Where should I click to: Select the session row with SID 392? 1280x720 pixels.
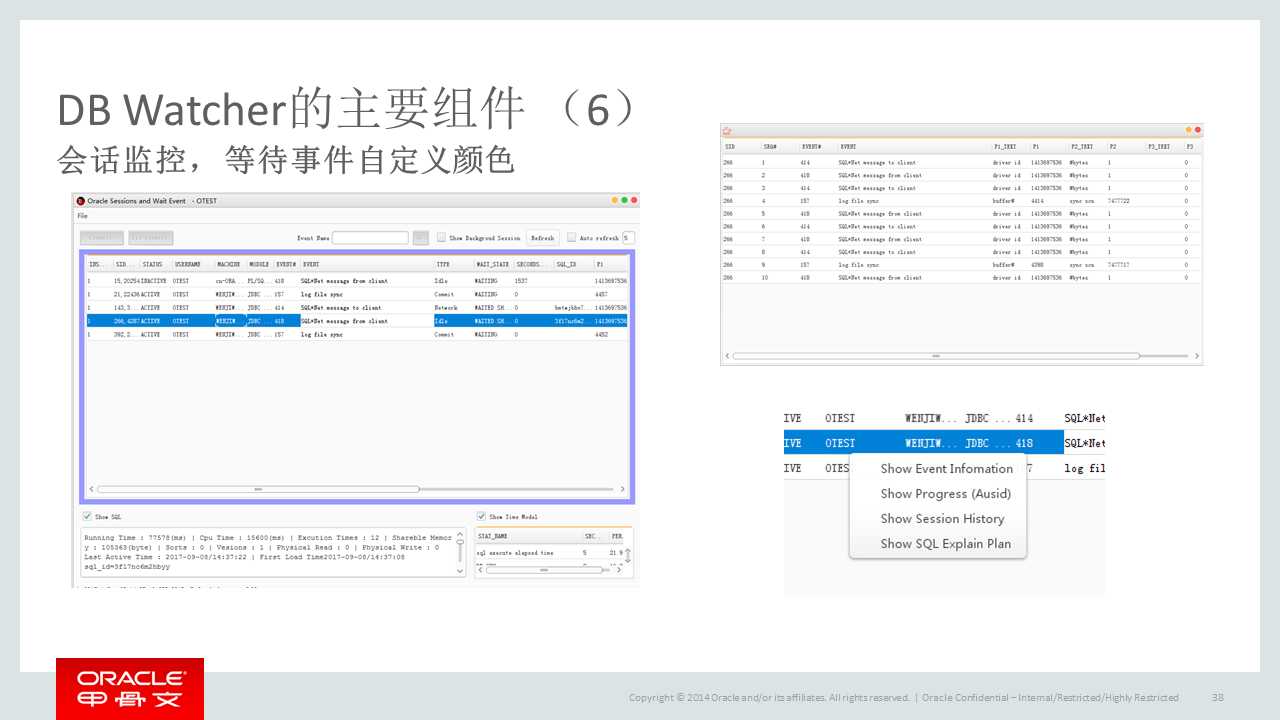point(357,334)
